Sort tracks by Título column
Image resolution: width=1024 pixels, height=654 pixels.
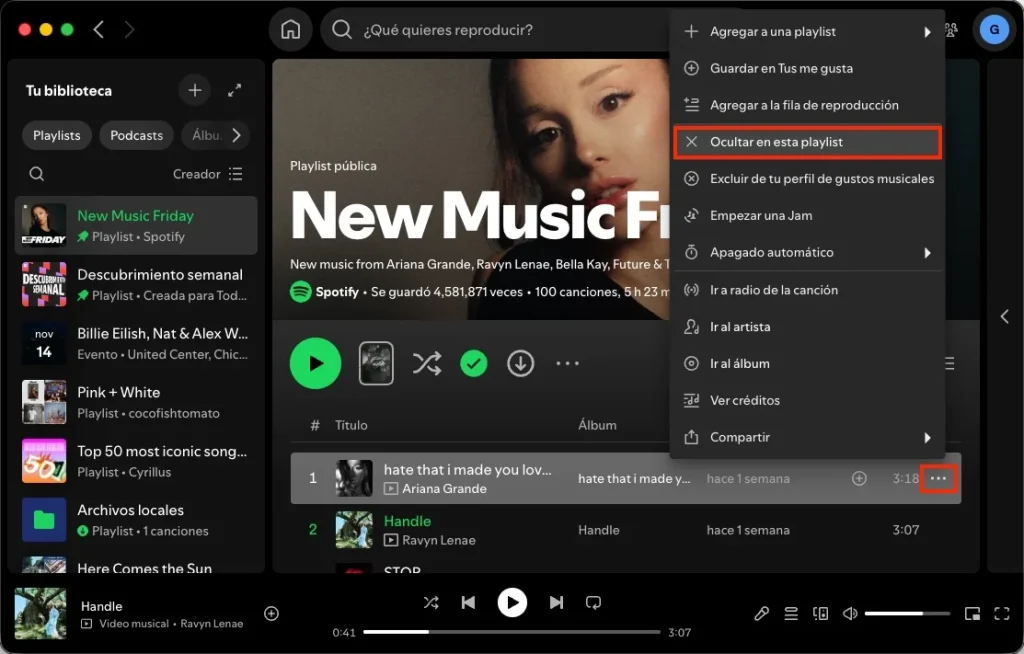pos(351,425)
